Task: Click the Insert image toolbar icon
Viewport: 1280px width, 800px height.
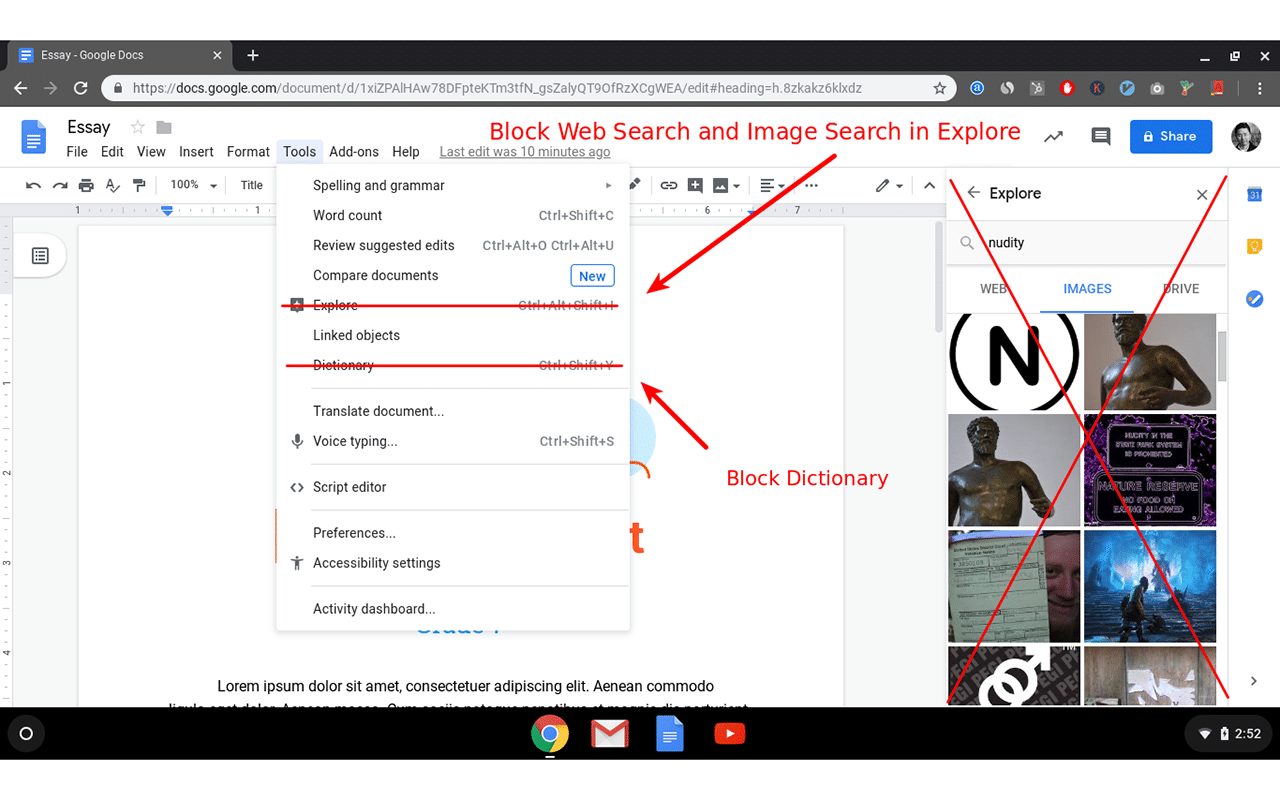Action: tap(721, 185)
